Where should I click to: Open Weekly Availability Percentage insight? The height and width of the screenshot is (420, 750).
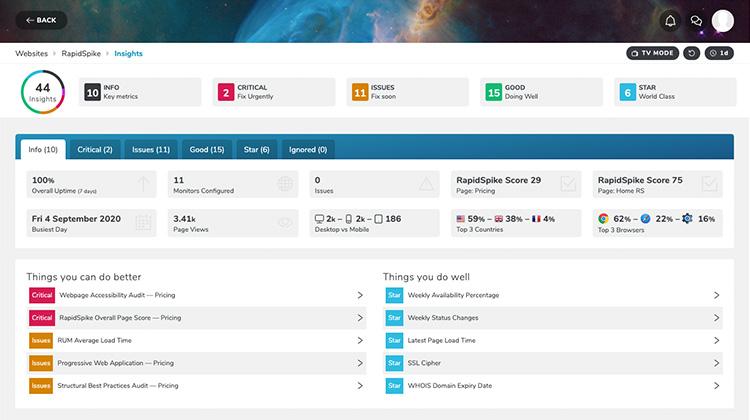pos(553,295)
